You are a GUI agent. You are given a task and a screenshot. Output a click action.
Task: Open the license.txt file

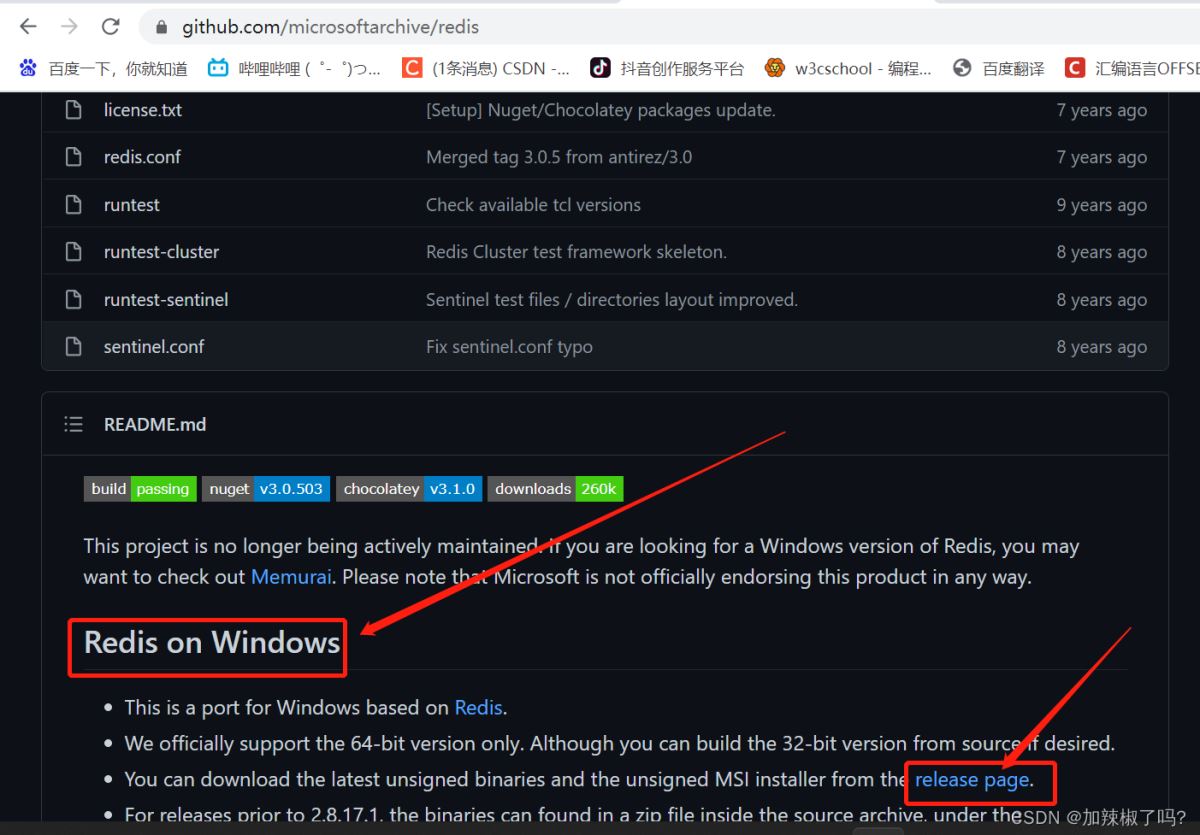pos(143,110)
